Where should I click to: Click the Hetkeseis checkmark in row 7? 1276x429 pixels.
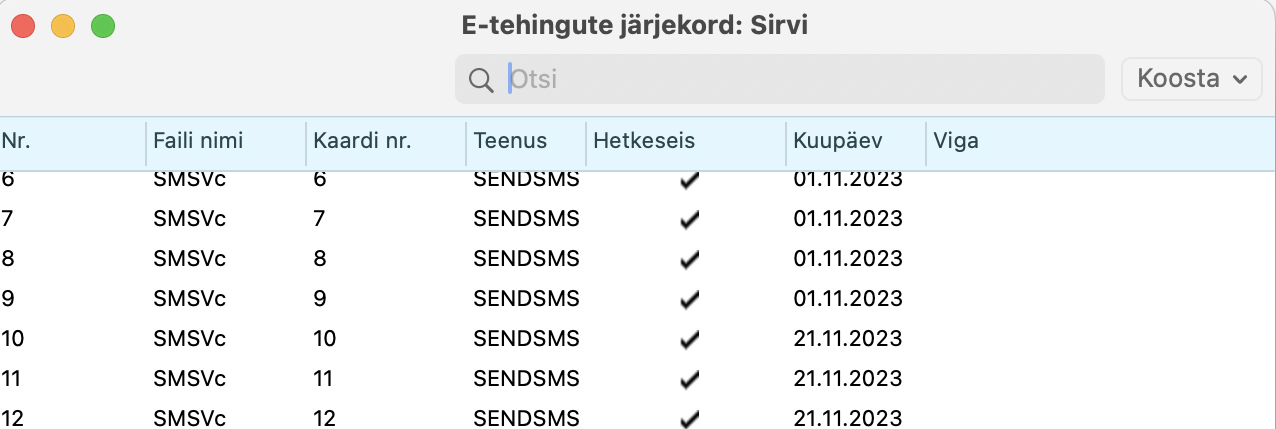688,219
